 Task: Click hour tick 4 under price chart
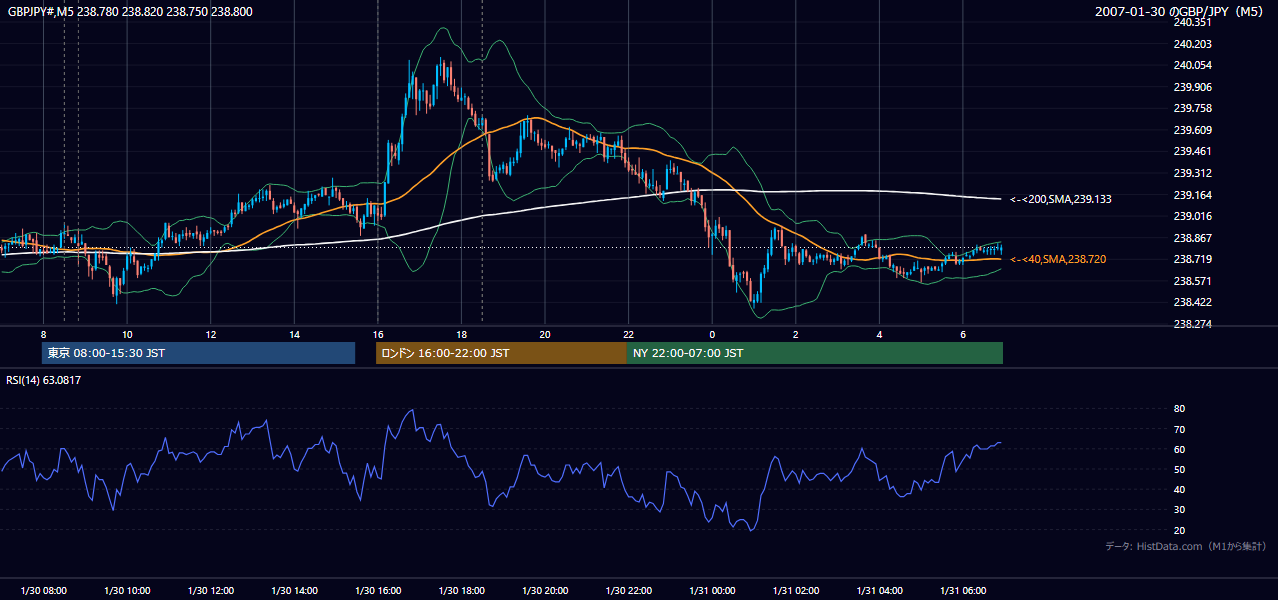tap(879, 334)
